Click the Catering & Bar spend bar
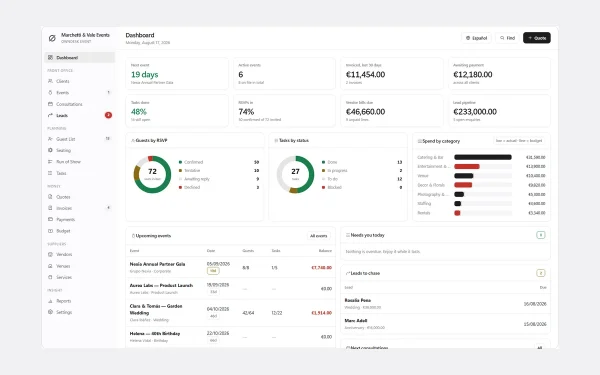This screenshot has width=600, height=375. tap(483, 157)
